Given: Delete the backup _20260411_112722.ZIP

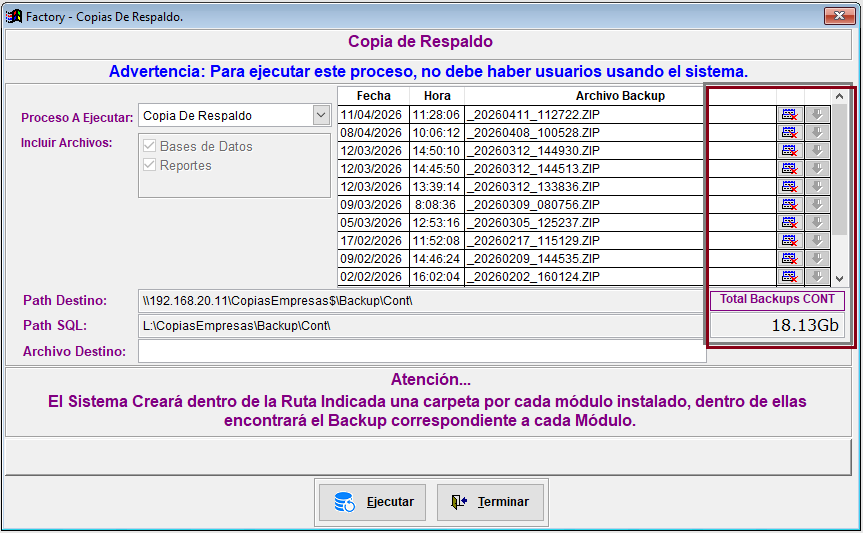Looking at the screenshot, I should 790,115.
